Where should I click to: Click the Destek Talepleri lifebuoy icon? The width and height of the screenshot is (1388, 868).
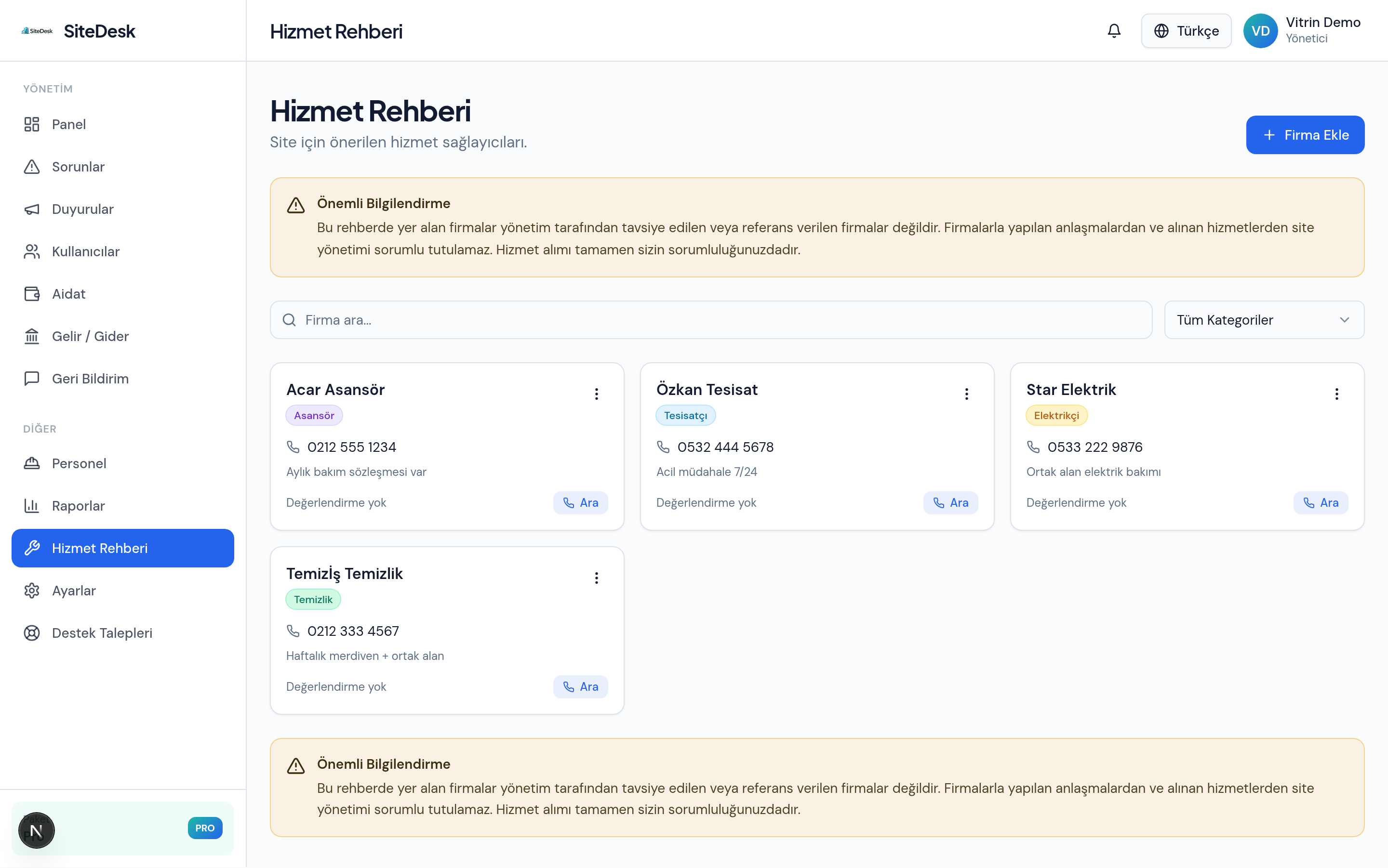32,633
